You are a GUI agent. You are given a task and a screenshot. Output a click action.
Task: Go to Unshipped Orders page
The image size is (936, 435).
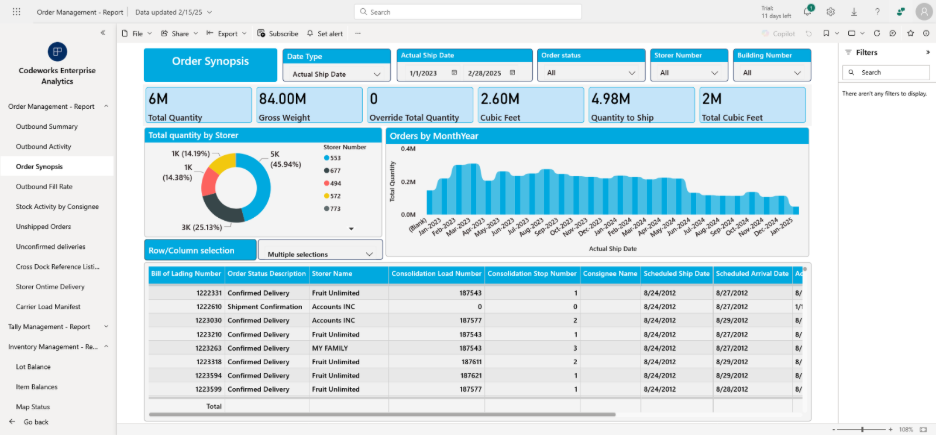[44, 226]
